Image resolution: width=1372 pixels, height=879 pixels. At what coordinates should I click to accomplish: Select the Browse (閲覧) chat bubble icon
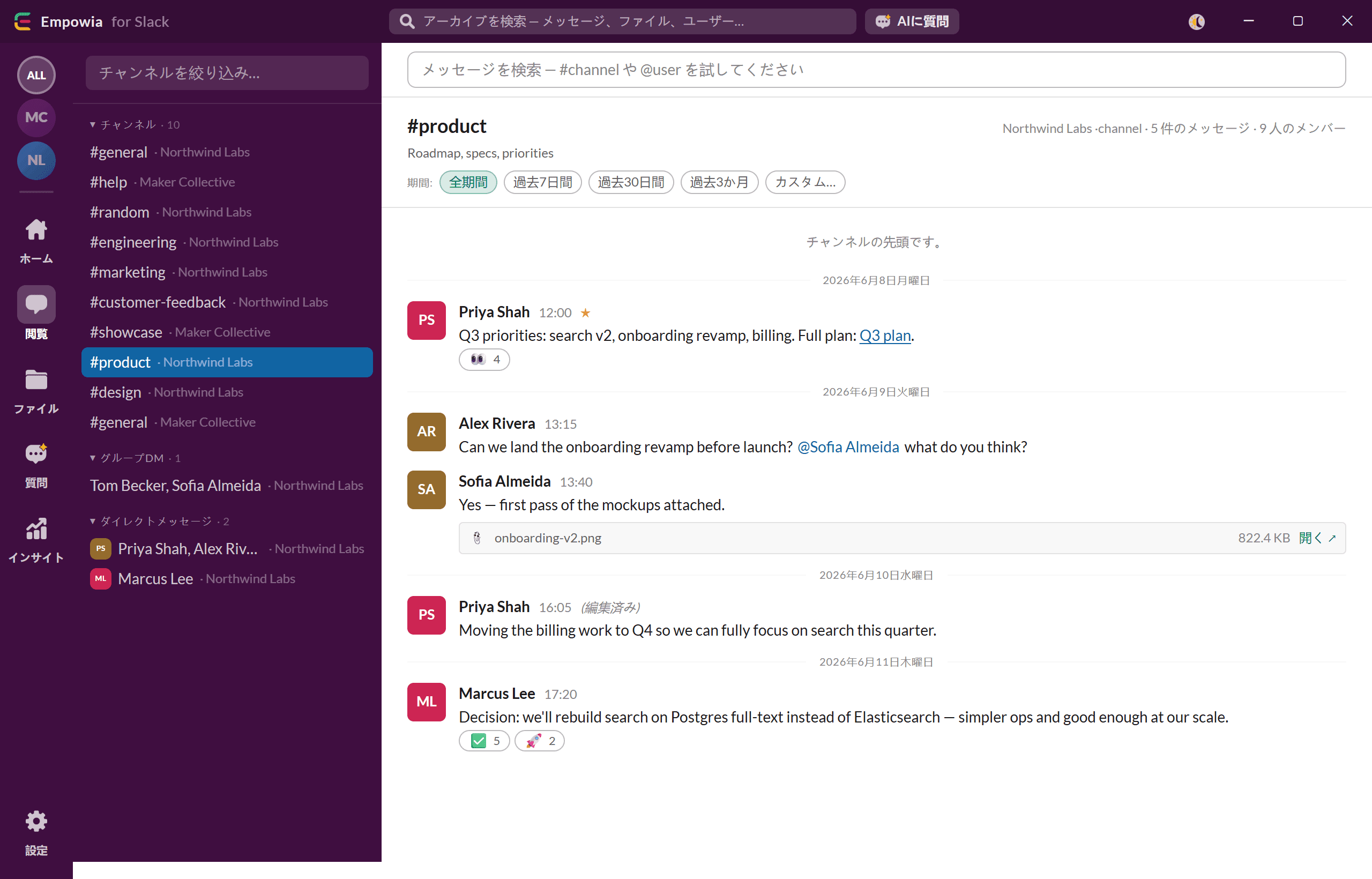point(36,304)
